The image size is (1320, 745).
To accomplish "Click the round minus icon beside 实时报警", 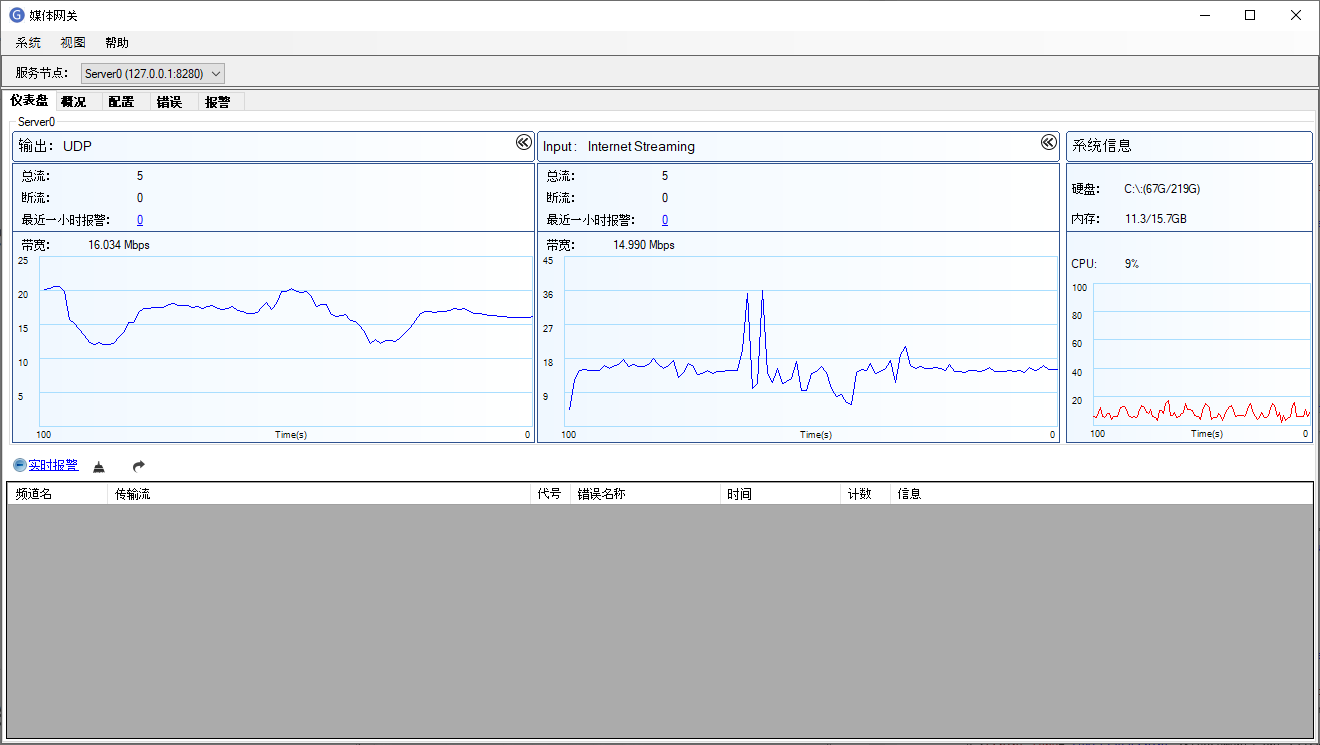I will [x=19, y=466].
